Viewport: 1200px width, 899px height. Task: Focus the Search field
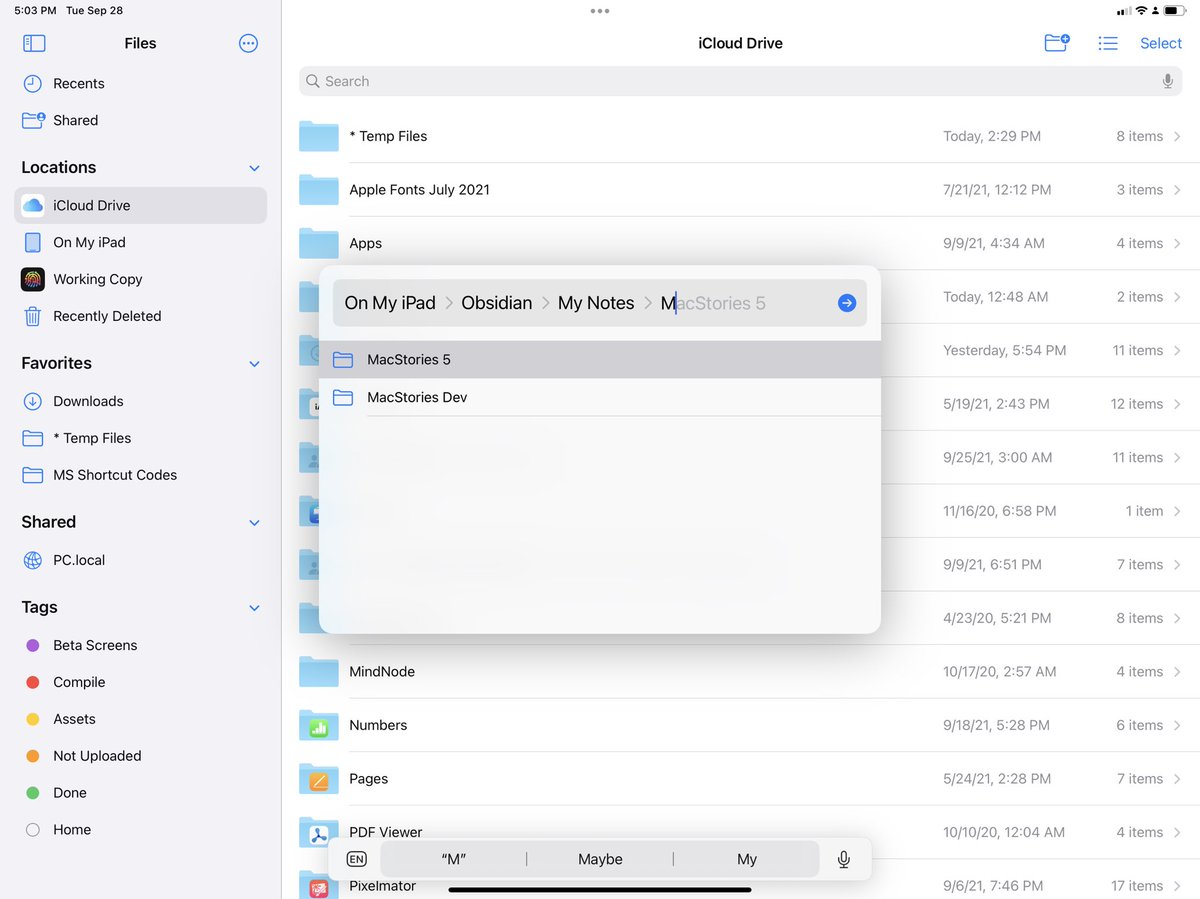click(x=740, y=81)
